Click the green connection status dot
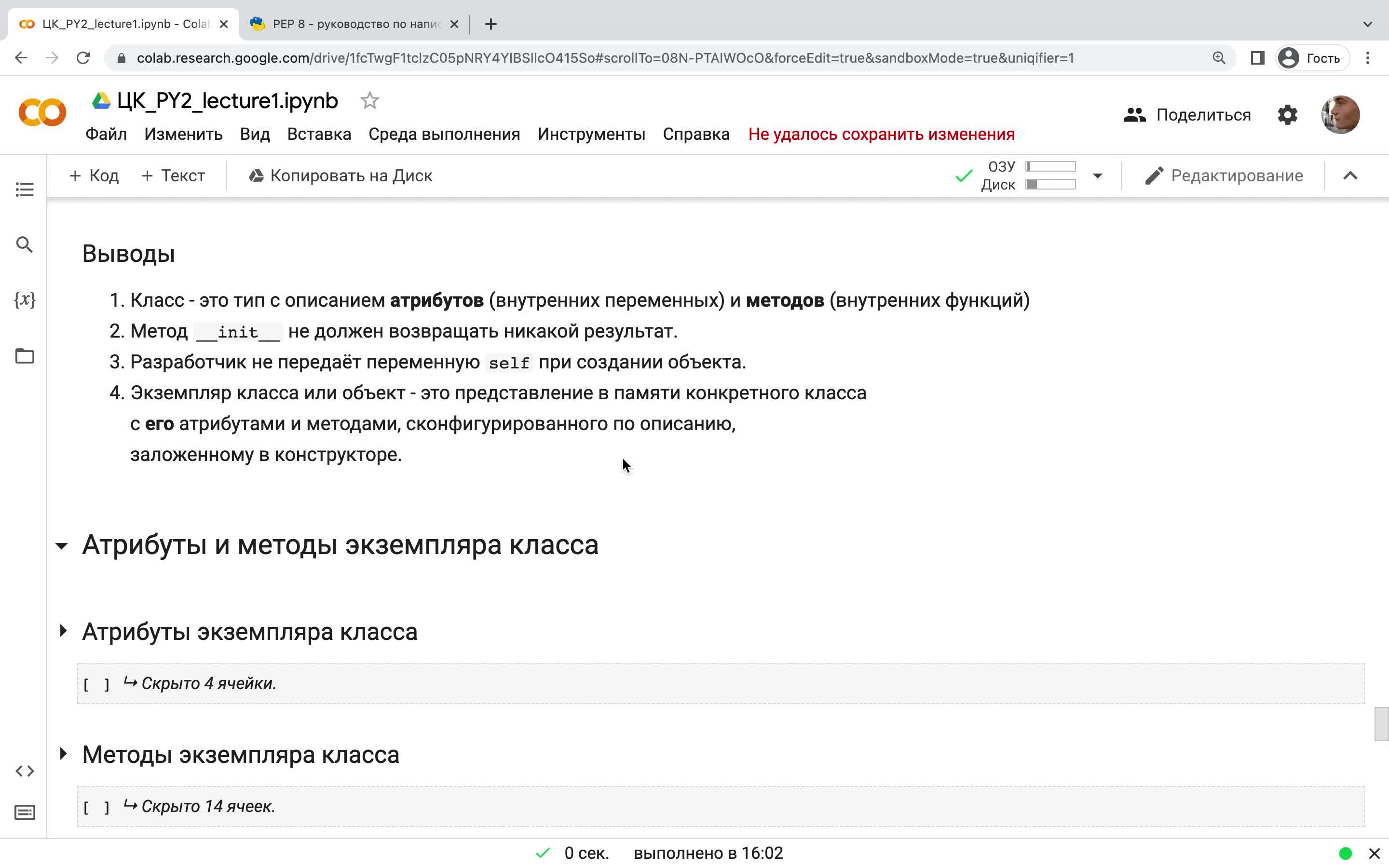1389x868 pixels. (x=1346, y=854)
